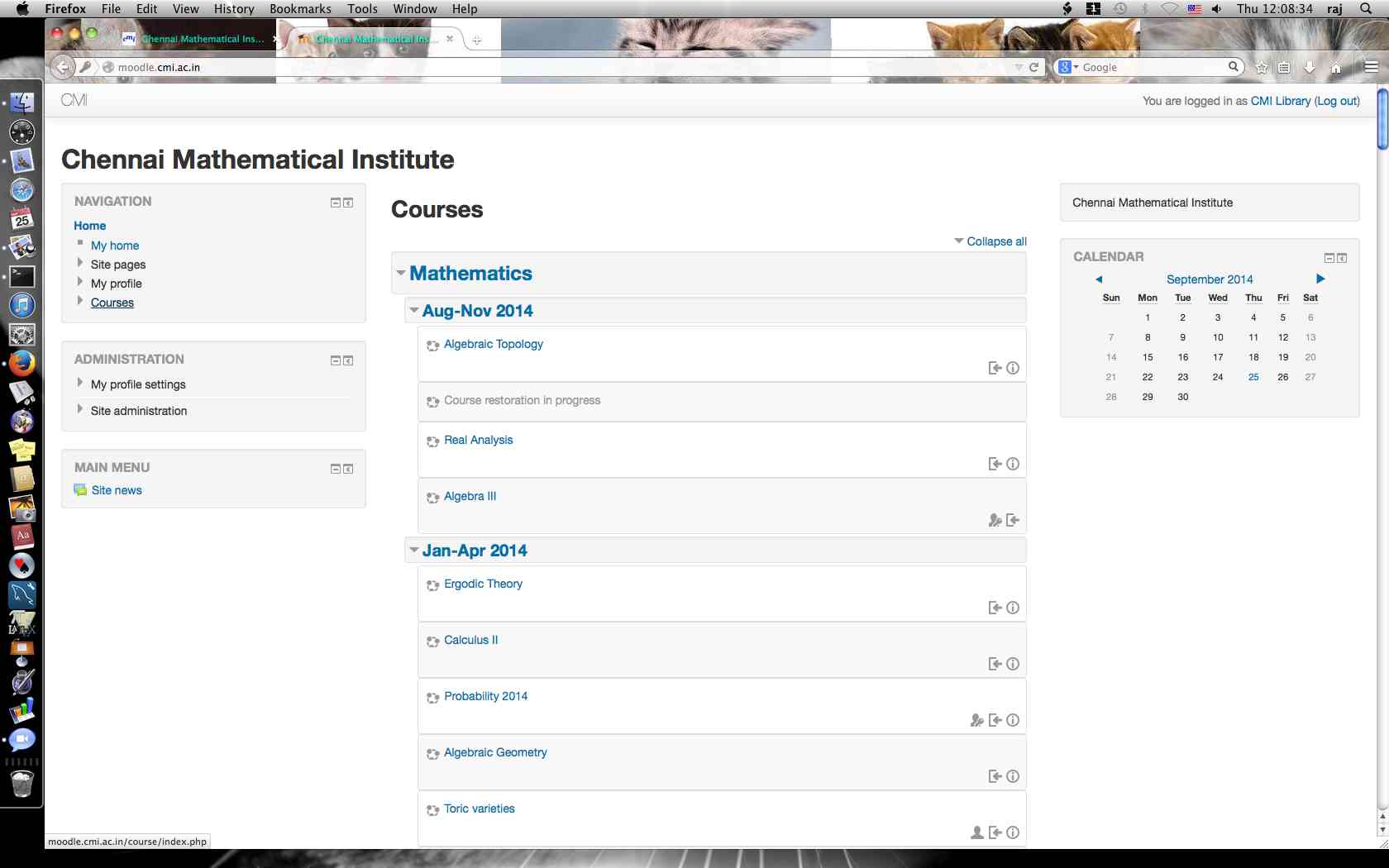Open summary info icon for Calculus II
Image resolution: width=1389 pixels, height=868 pixels.
coord(1013,664)
